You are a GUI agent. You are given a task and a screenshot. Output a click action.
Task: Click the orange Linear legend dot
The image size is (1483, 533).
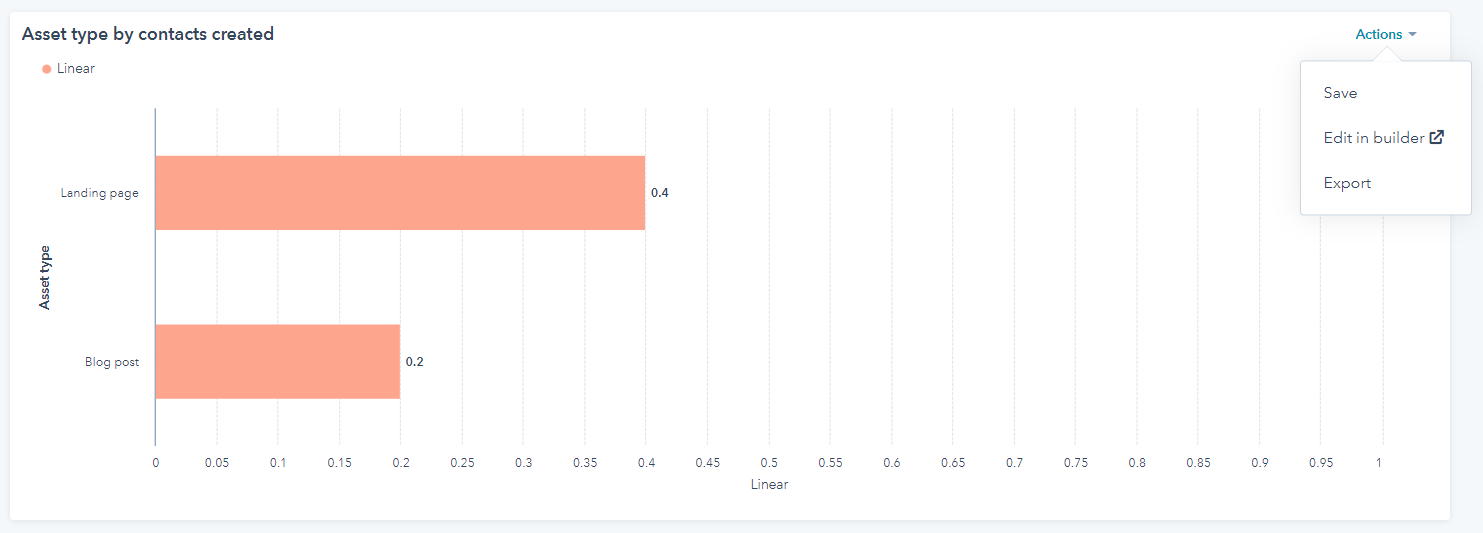point(47,69)
